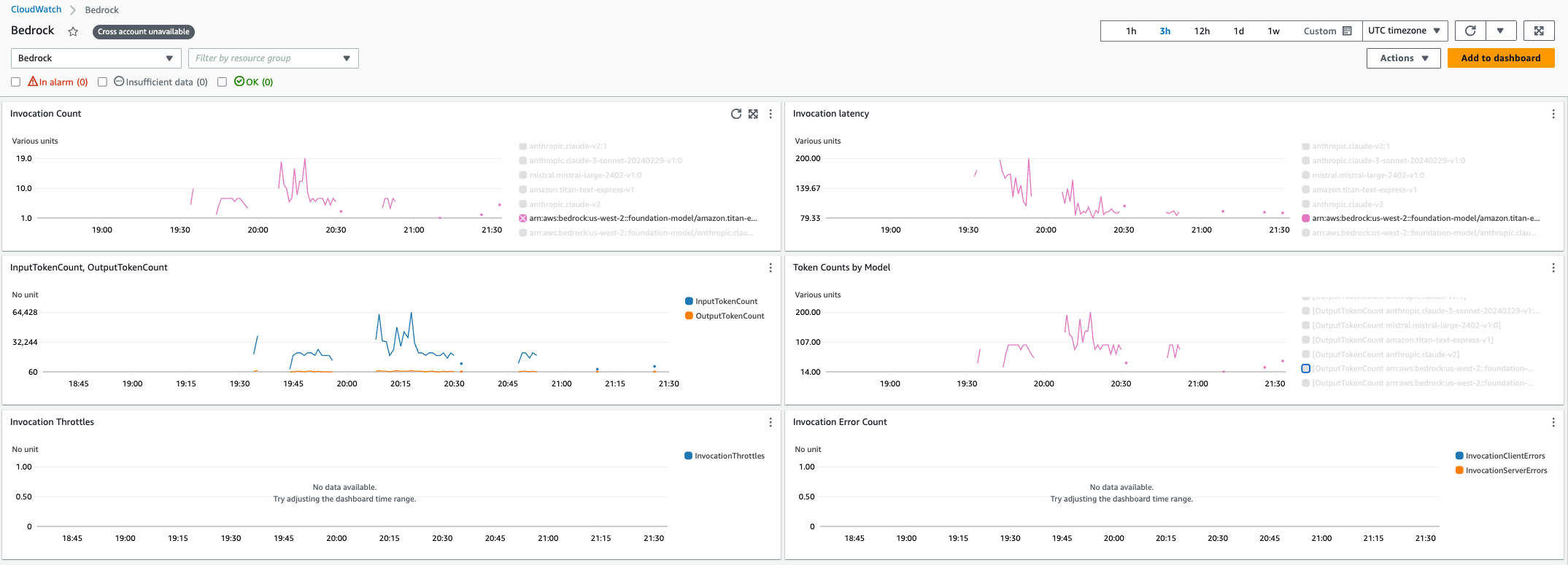1568x565 pixels.
Task: Open custom time range calendar icon
Action: (x=1347, y=31)
